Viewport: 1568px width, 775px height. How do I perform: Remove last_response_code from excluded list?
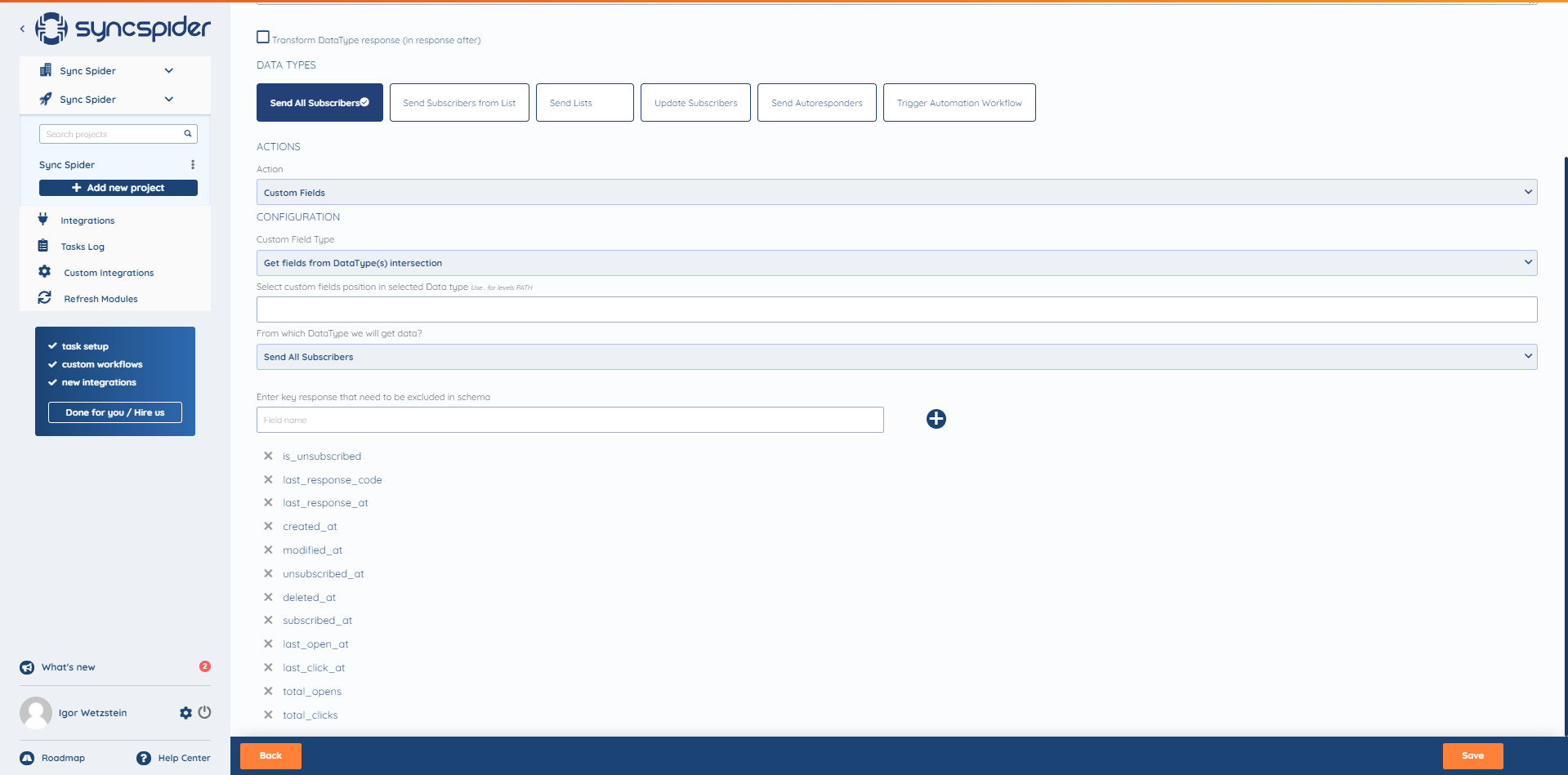click(x=268, y=479)
